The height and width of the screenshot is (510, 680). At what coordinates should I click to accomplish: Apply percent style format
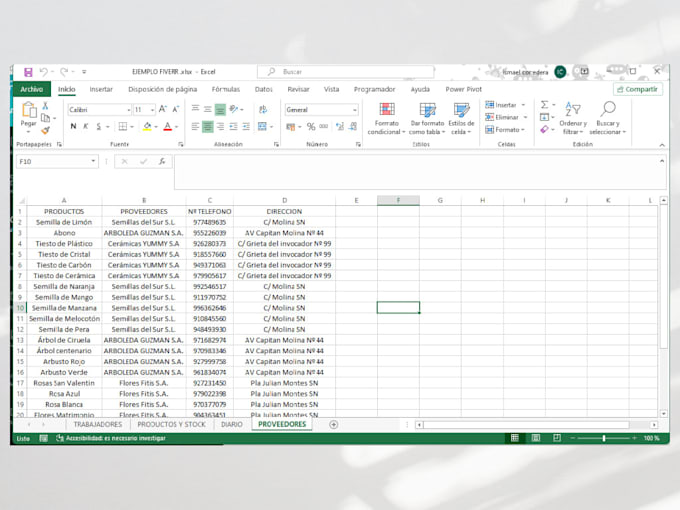tap(311, 127)
